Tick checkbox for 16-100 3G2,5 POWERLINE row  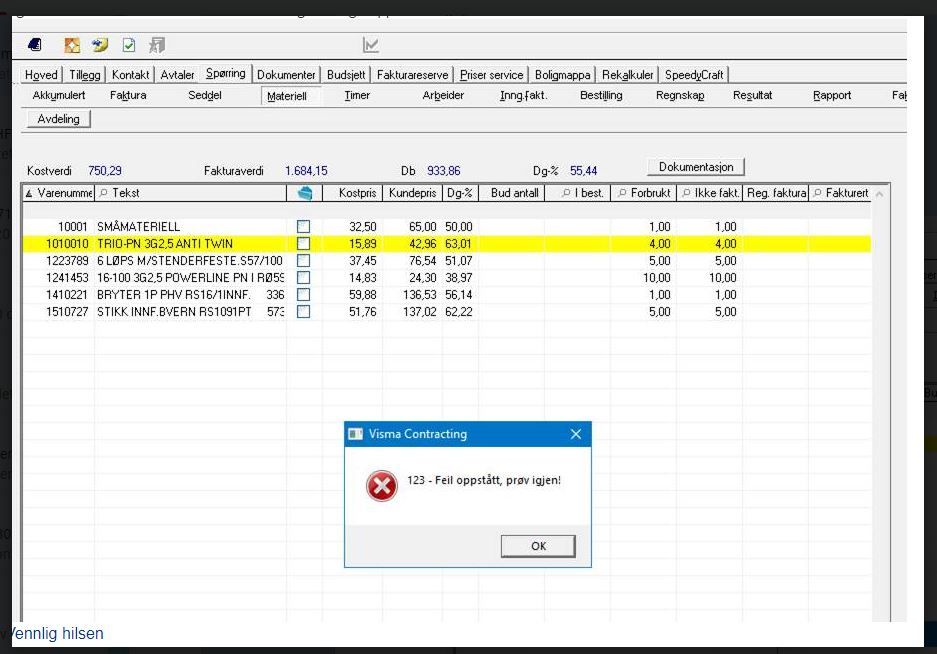(x=304, y=277)
